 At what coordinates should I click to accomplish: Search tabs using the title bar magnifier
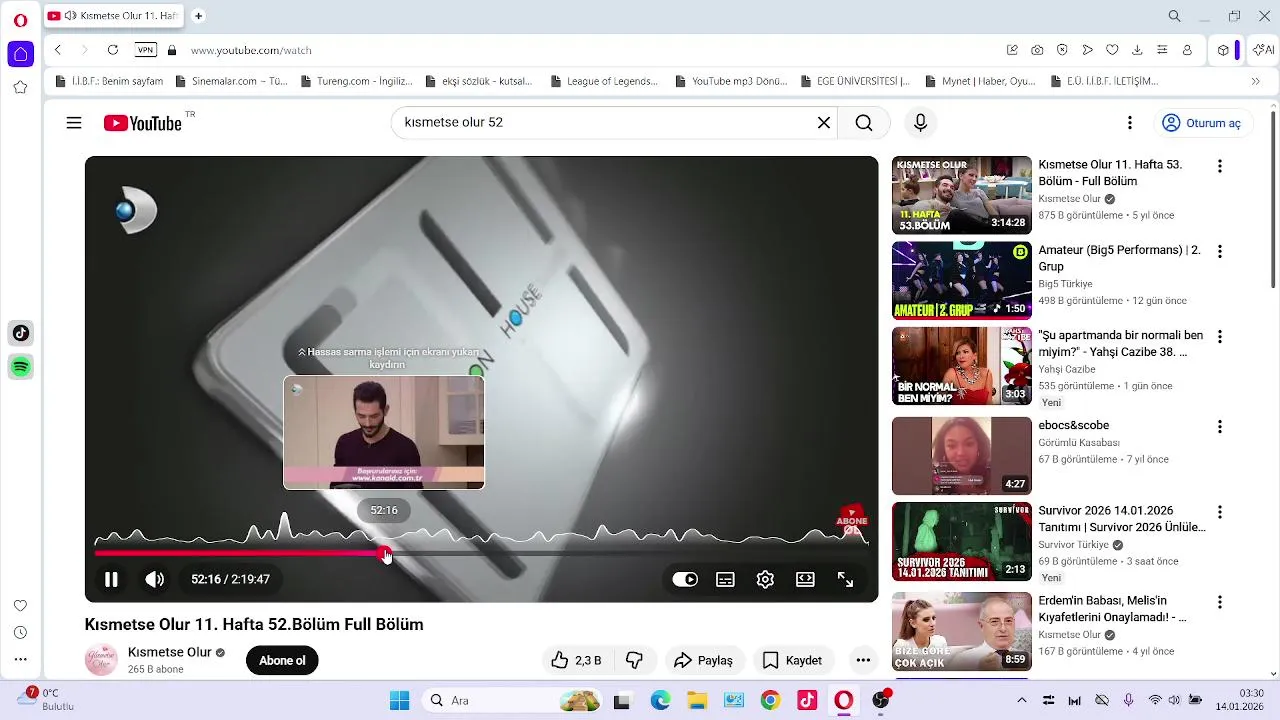(x=1174, y=16)
